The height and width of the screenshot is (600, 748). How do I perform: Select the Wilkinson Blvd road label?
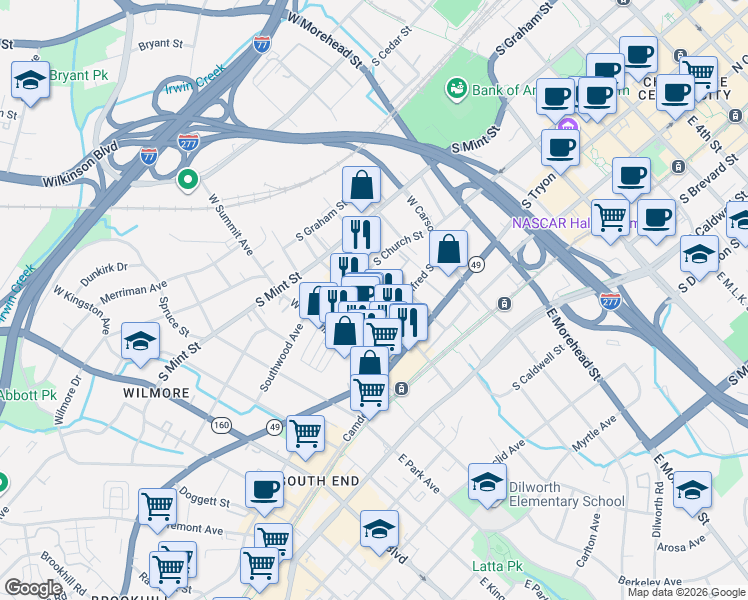tap(80, 165)
